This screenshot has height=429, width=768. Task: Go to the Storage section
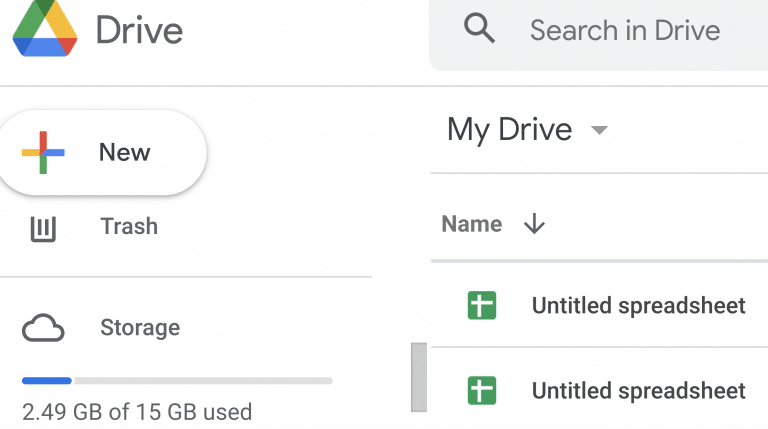coord(140,328)
